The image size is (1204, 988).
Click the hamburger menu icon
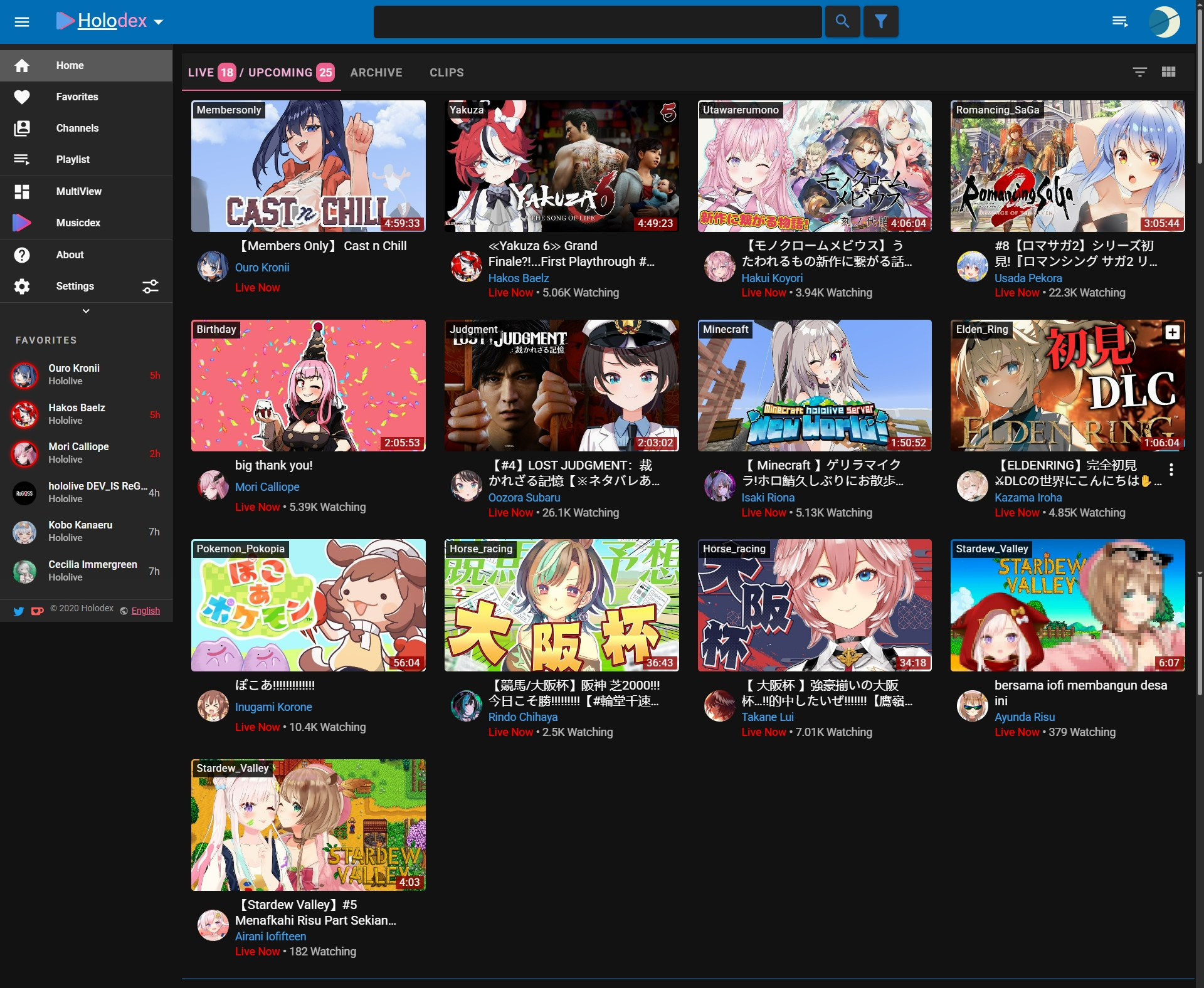point(22,22)
